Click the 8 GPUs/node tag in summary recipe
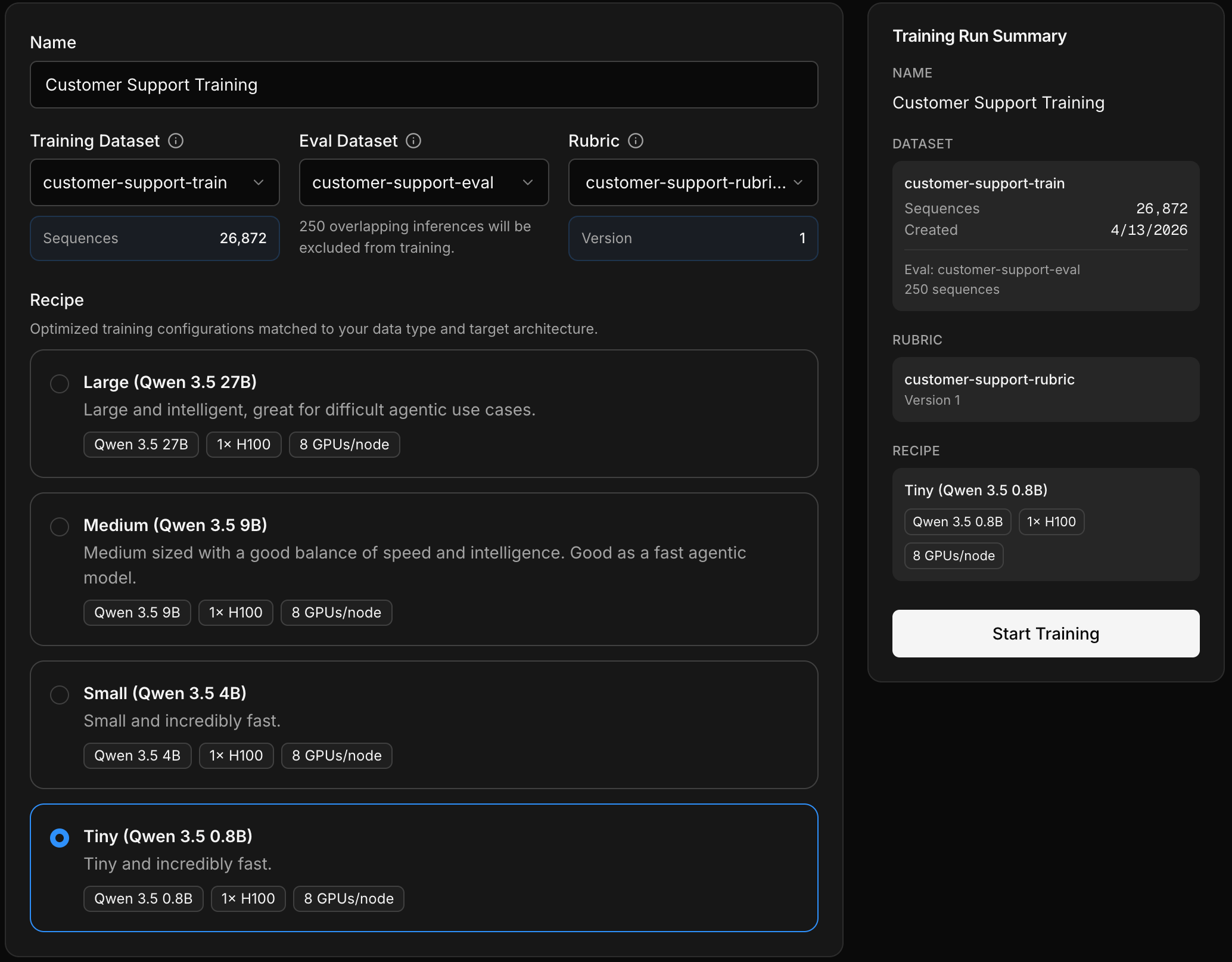The width and height of the screenshot is (1232, 962). (954, 556)
